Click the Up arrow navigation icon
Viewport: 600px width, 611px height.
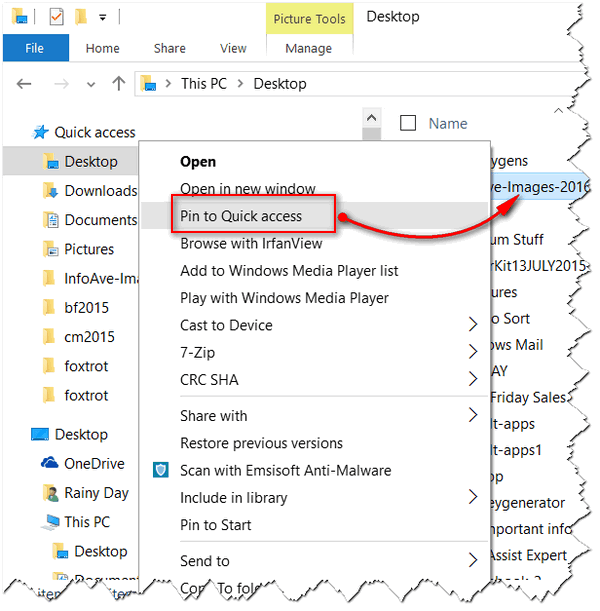click(x=119, y=84)
